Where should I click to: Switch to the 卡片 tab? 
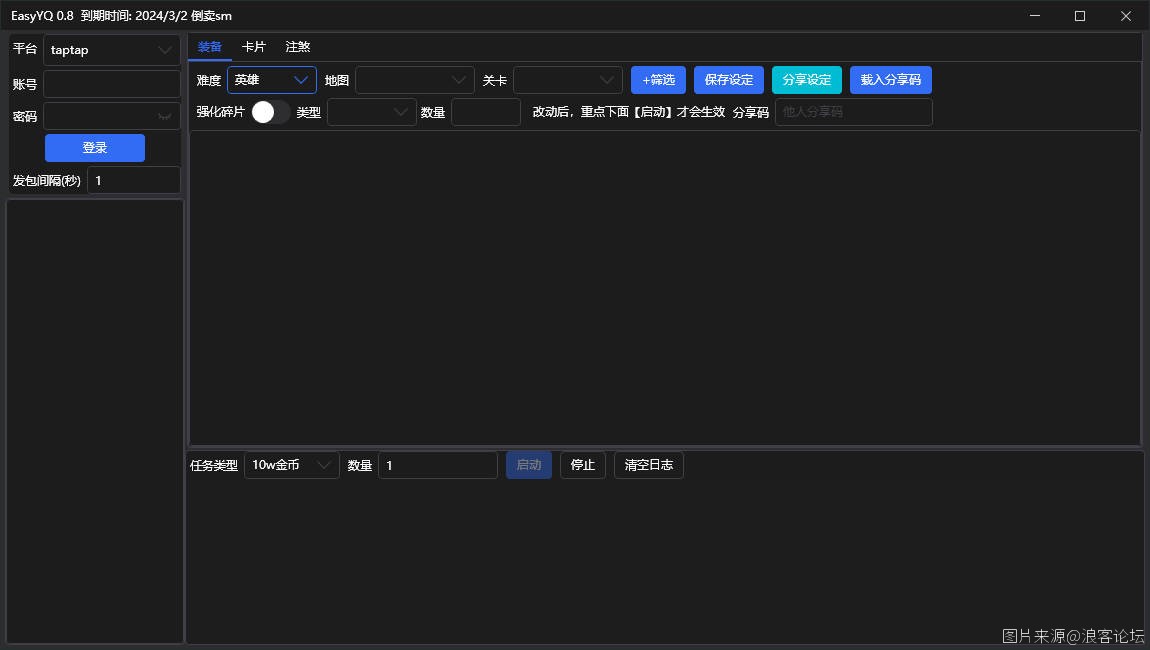254,47
